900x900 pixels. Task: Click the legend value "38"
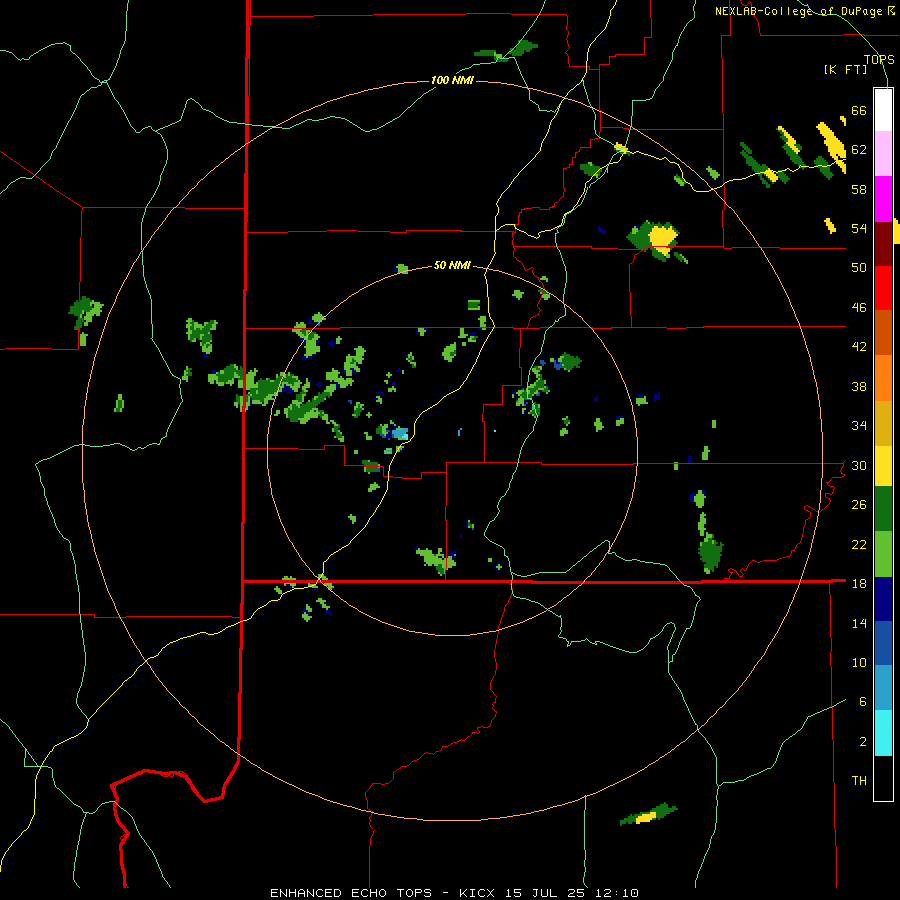[859, 386]
